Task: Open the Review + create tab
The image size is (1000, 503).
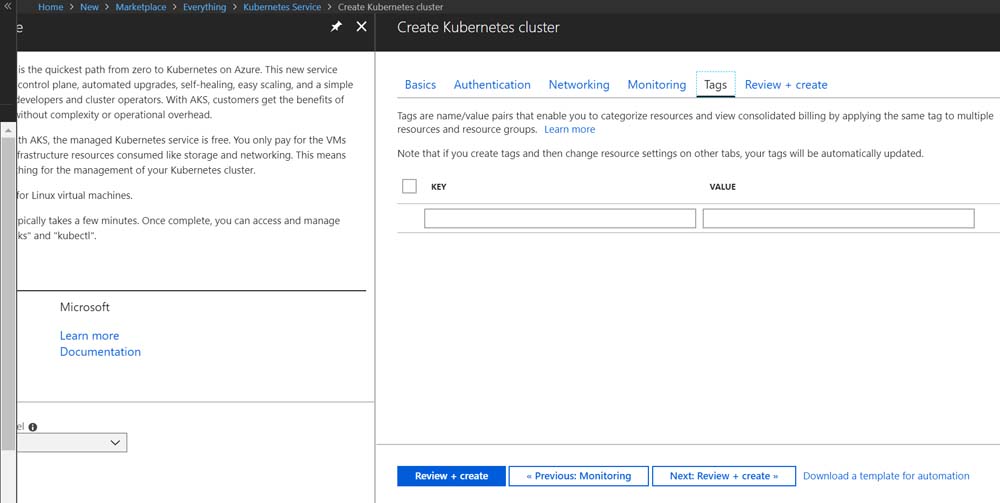Action: point(786,85)
